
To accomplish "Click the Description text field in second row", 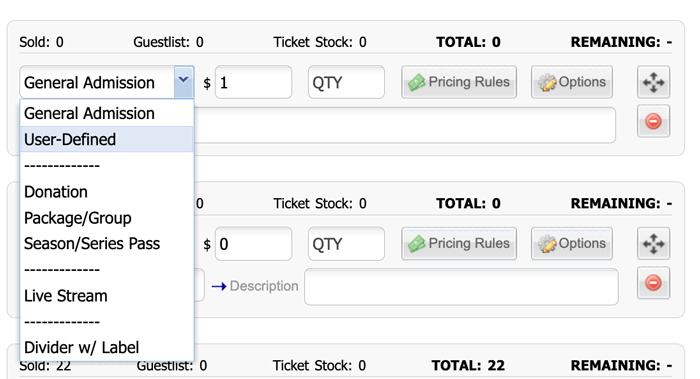I will point(461,287).
